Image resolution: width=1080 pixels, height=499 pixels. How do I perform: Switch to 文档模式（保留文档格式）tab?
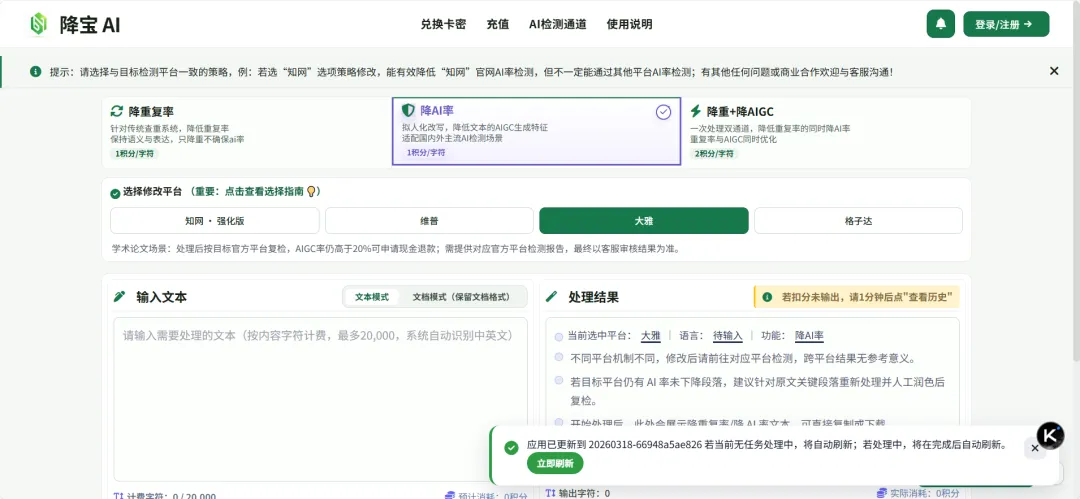coord(461,297)
